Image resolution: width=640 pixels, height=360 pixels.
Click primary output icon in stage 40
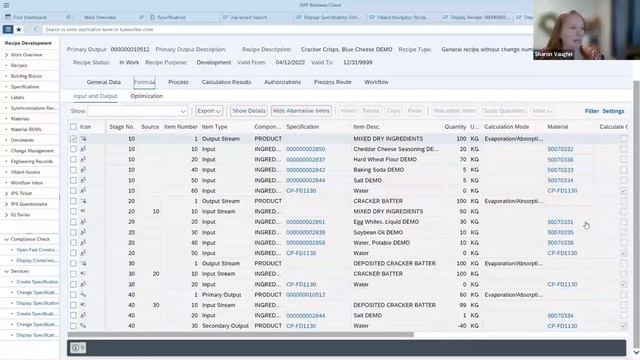pos(83,295)
